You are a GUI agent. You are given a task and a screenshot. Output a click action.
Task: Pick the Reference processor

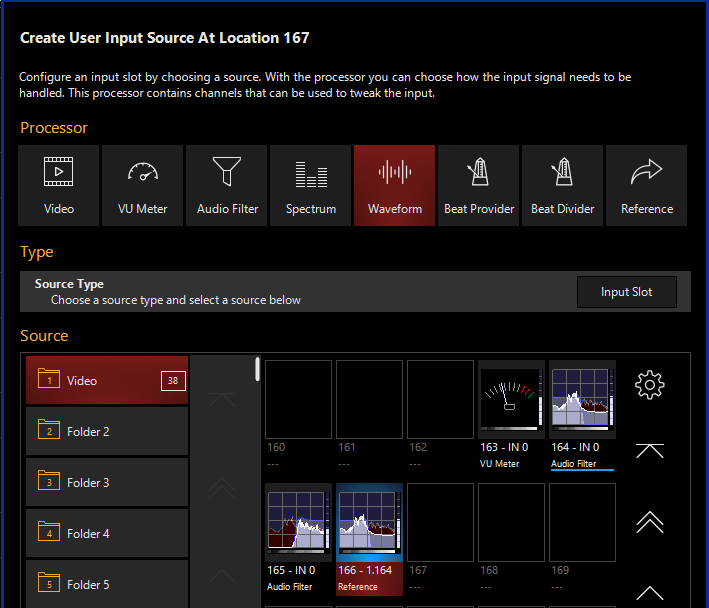coord(647,185)
